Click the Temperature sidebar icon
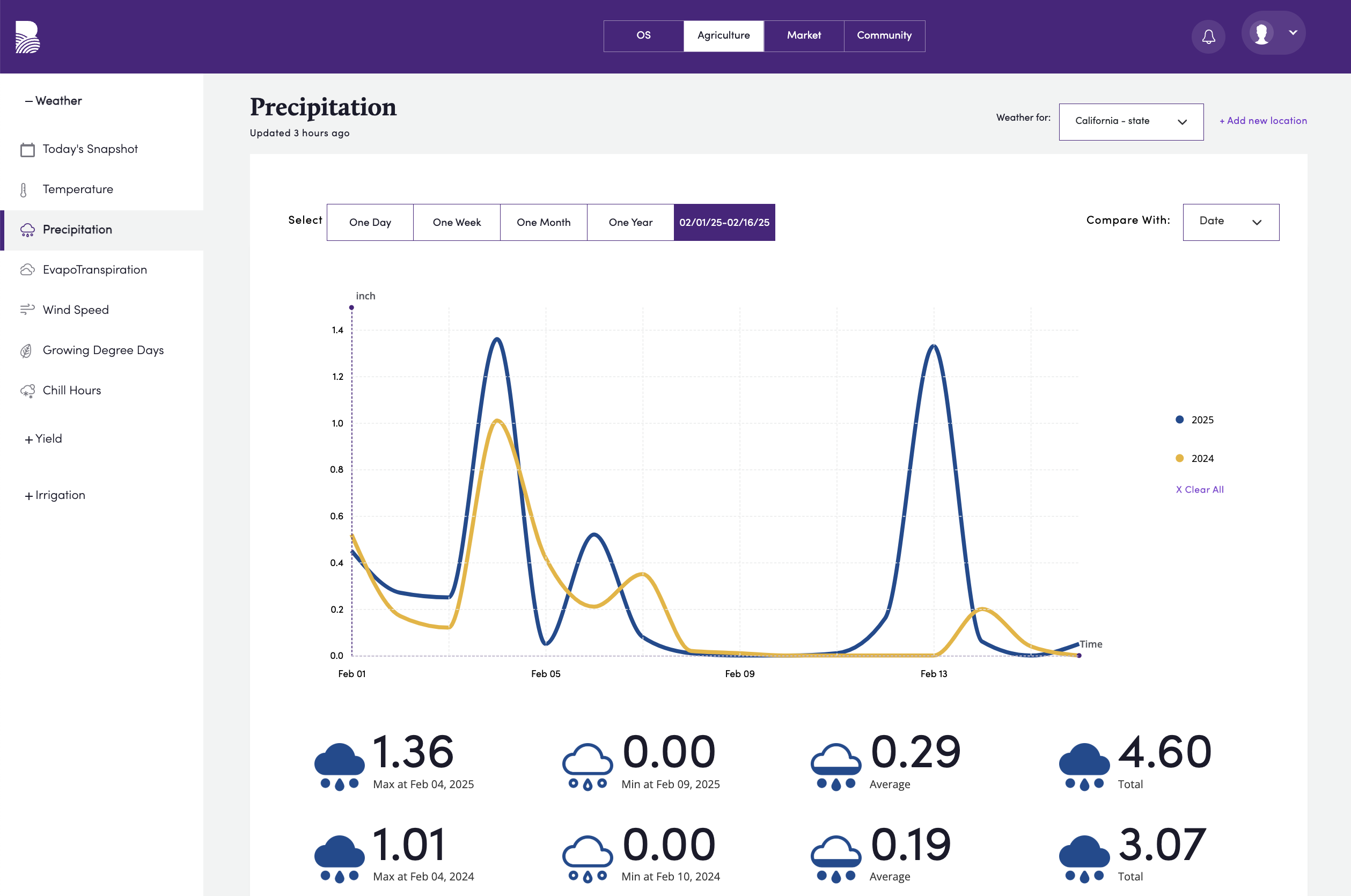This screenshot has width=1351, height=896. 25,189
